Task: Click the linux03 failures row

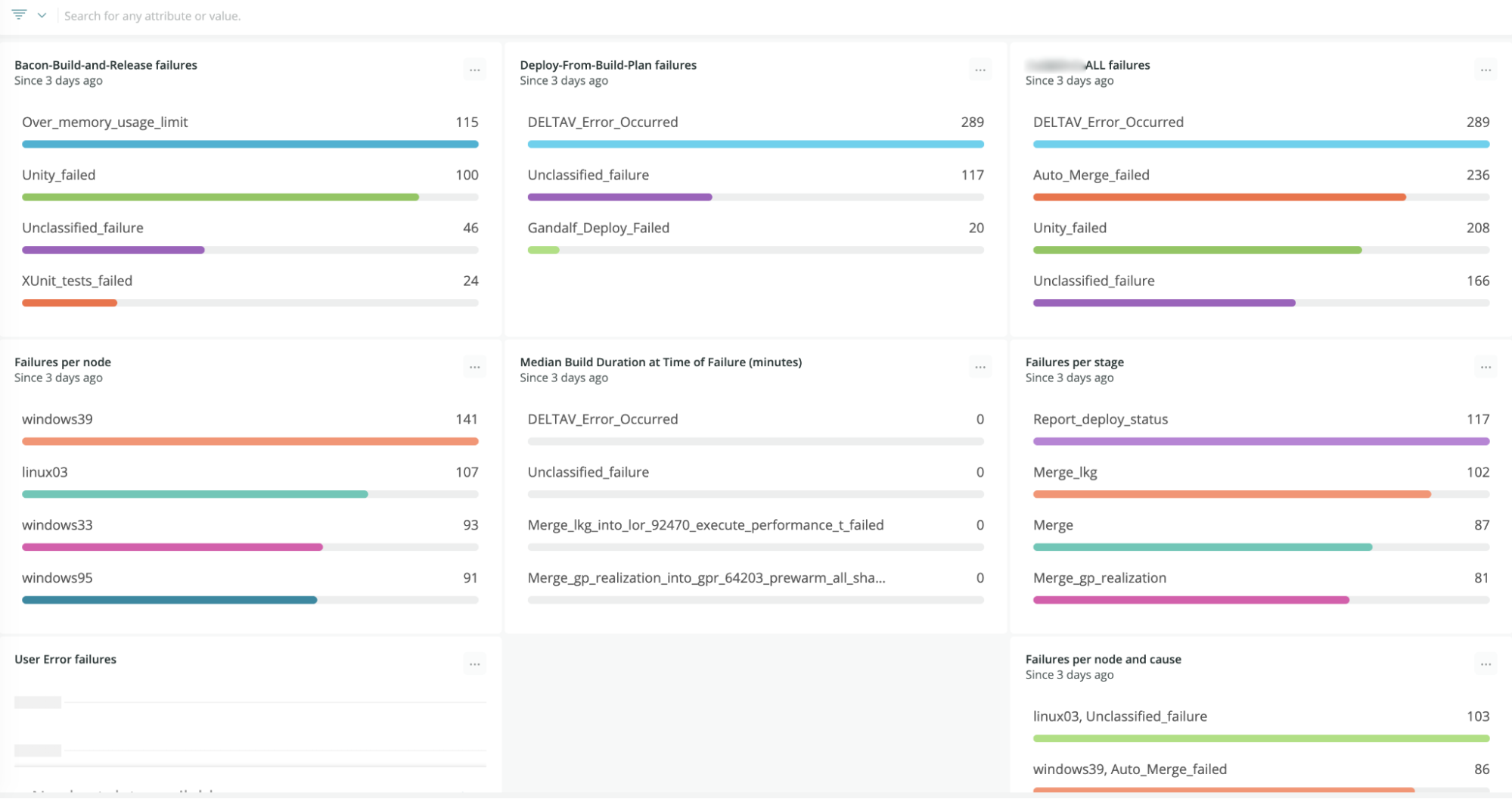Action: [x=250, y=473]
